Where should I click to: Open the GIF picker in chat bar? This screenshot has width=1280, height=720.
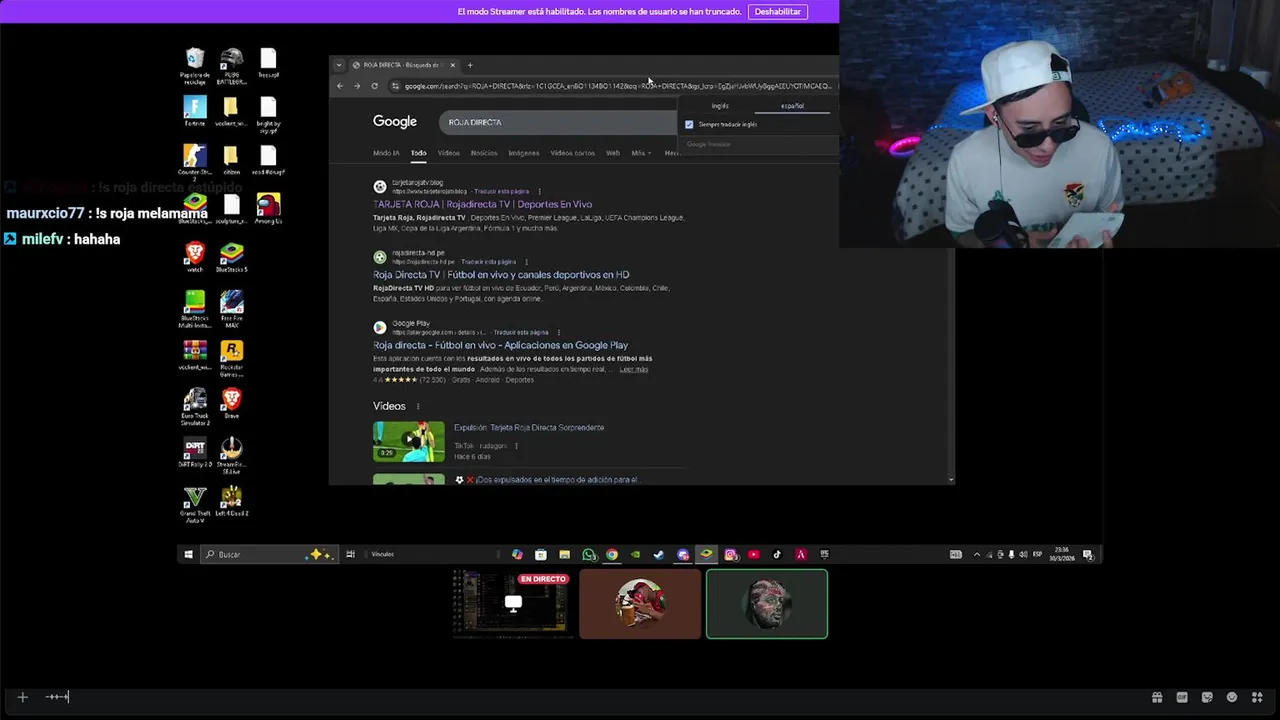coord(1182,697)
